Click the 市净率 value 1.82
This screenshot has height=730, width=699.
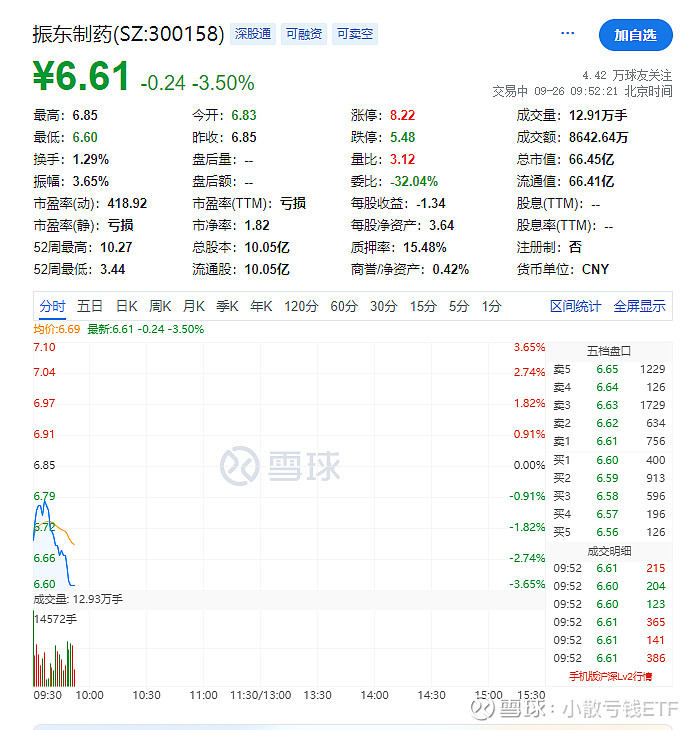point(257,225)
